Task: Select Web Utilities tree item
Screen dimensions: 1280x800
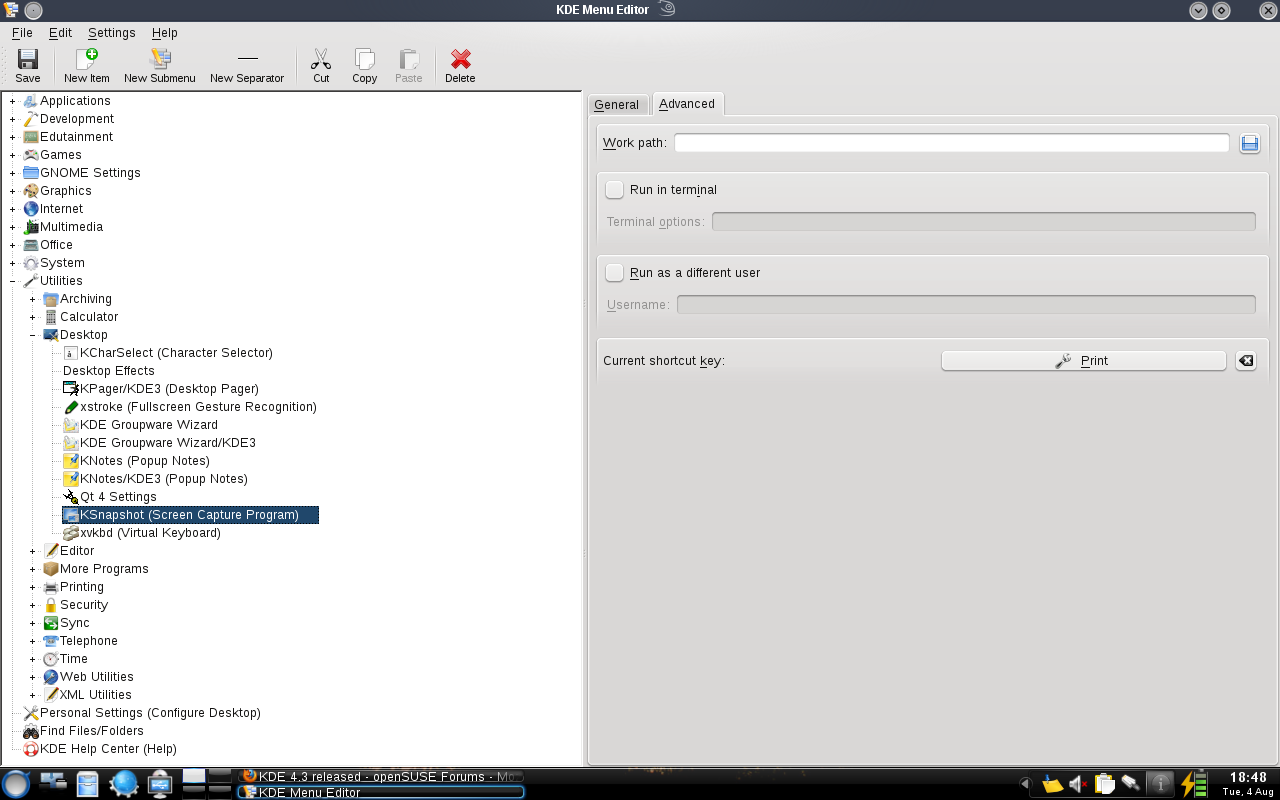Action: coord(88,677)
